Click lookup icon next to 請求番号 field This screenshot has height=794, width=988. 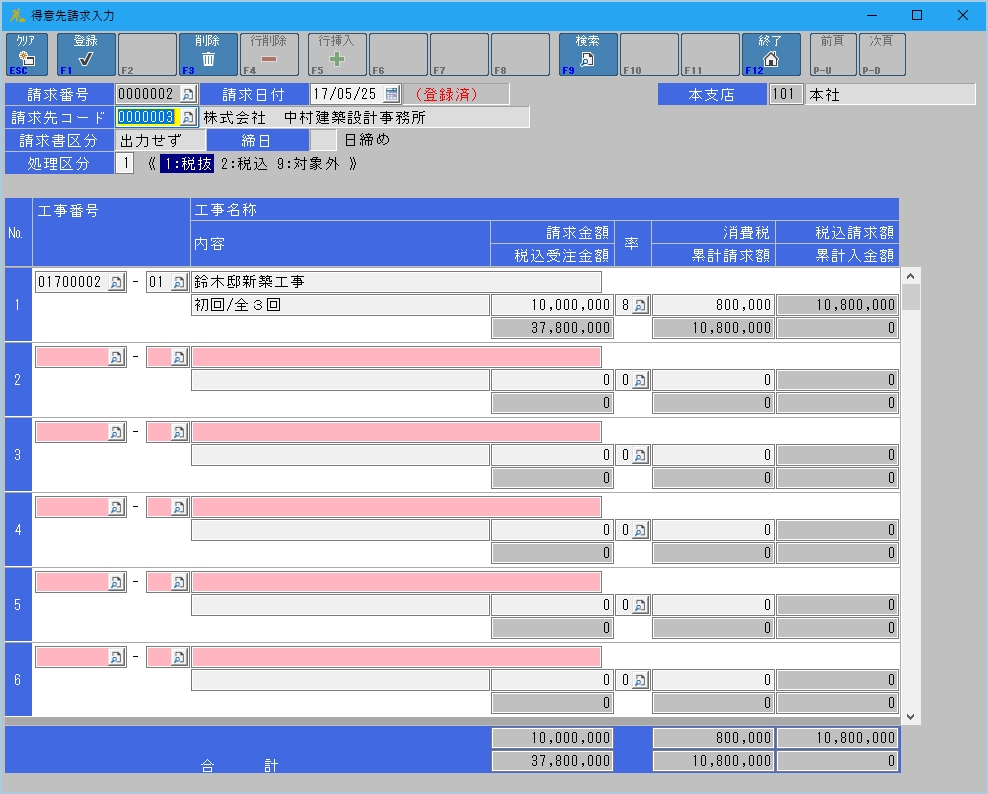189,94
